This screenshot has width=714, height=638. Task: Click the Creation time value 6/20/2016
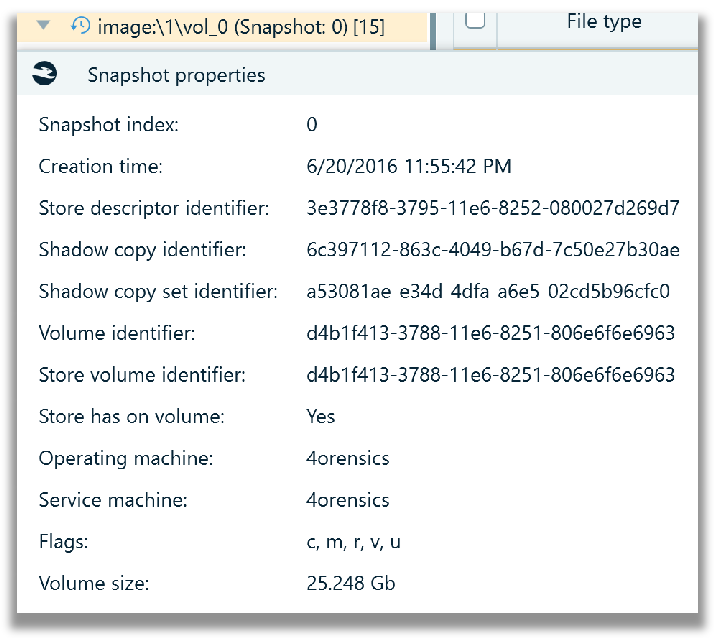(409, 166)
